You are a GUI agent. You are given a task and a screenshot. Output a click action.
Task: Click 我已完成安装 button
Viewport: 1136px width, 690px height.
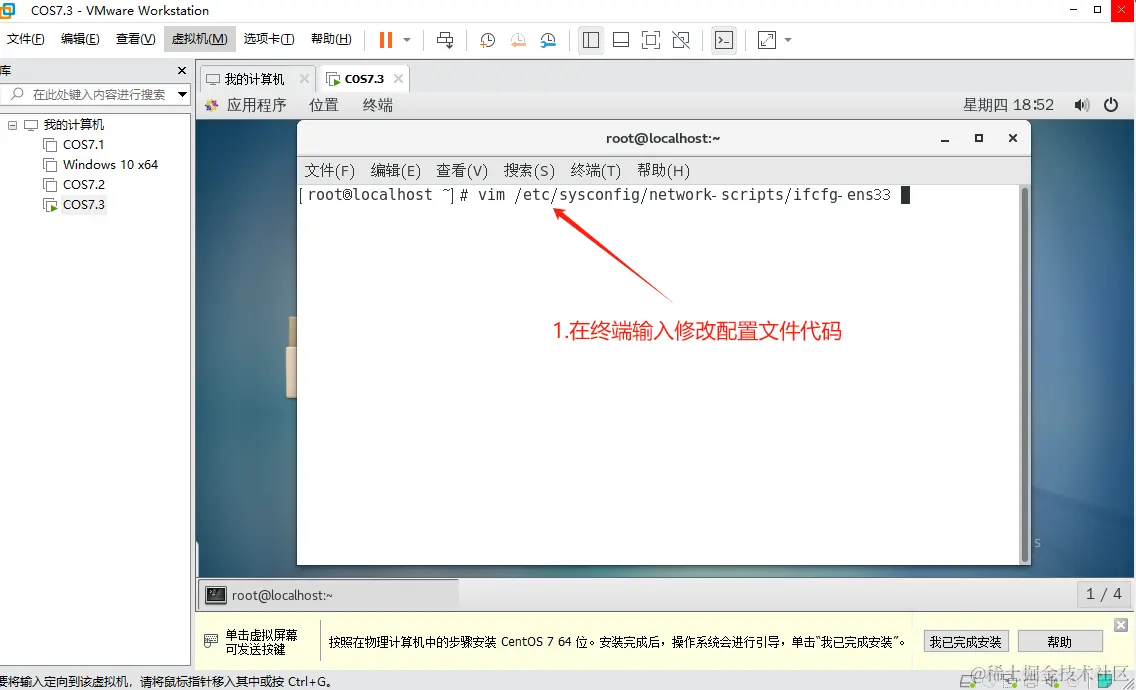pyautogui.click(x=966, y=641)
